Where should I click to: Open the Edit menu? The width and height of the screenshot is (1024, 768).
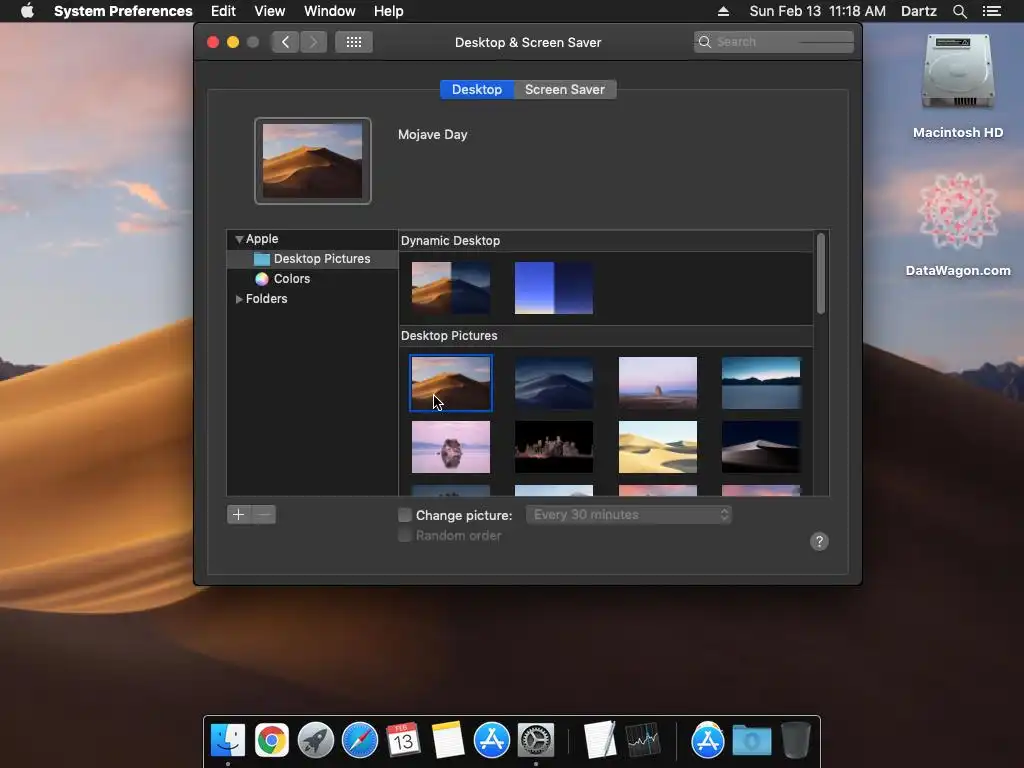click(x=223, y=11)
